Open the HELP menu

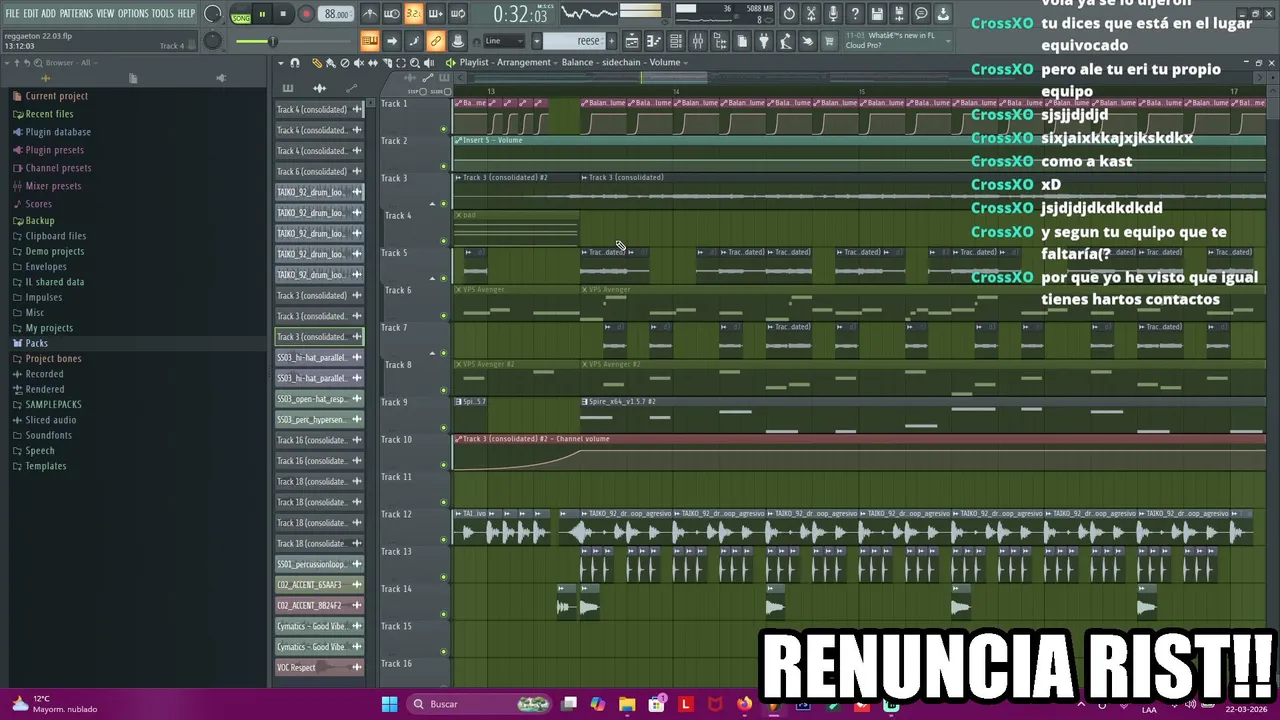pos(186,13)
